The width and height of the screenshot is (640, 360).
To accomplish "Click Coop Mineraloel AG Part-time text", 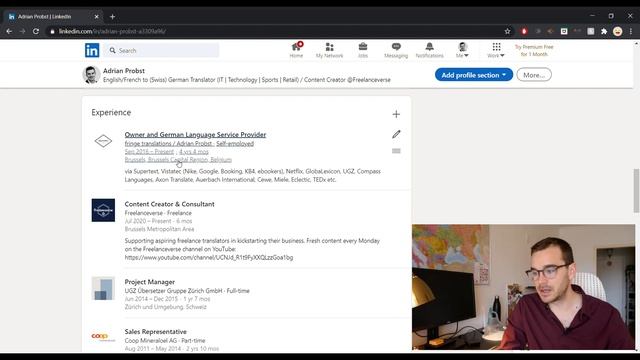I will [x=165, y=340].
